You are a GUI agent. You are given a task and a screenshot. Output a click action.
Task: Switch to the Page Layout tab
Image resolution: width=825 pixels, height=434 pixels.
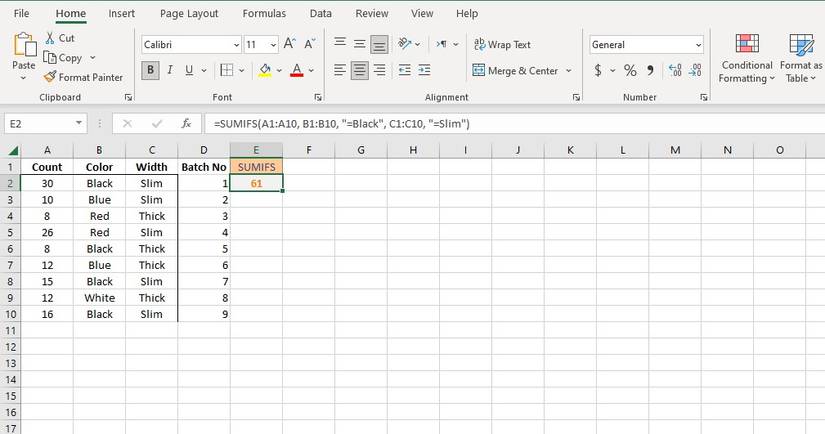click(x=189, y=13)
